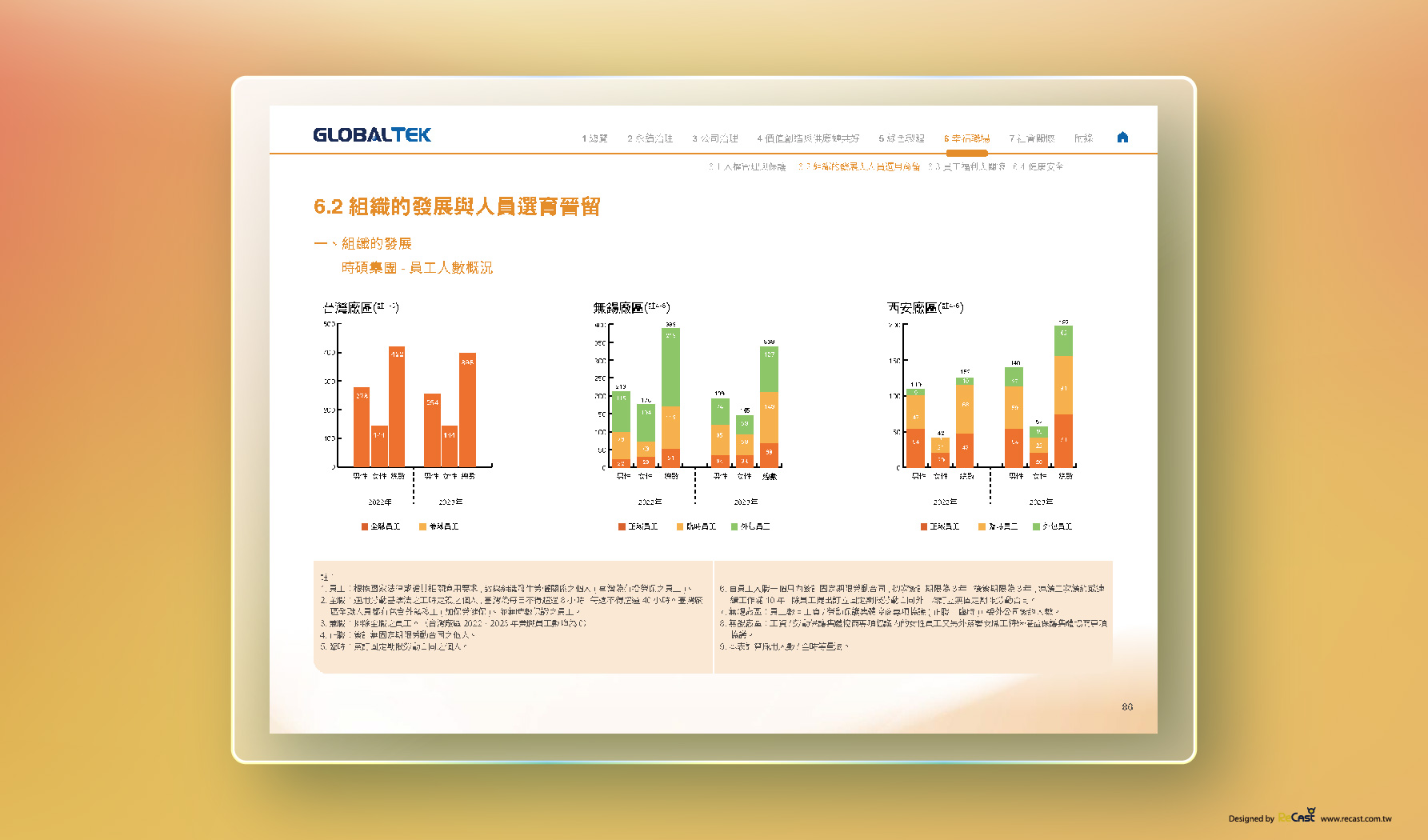The width and height of the screenshot is (1428, 840).
Task: Click the orange 正職員工 legend swatch in Wuxi chart
Action: tap(622, 526)
